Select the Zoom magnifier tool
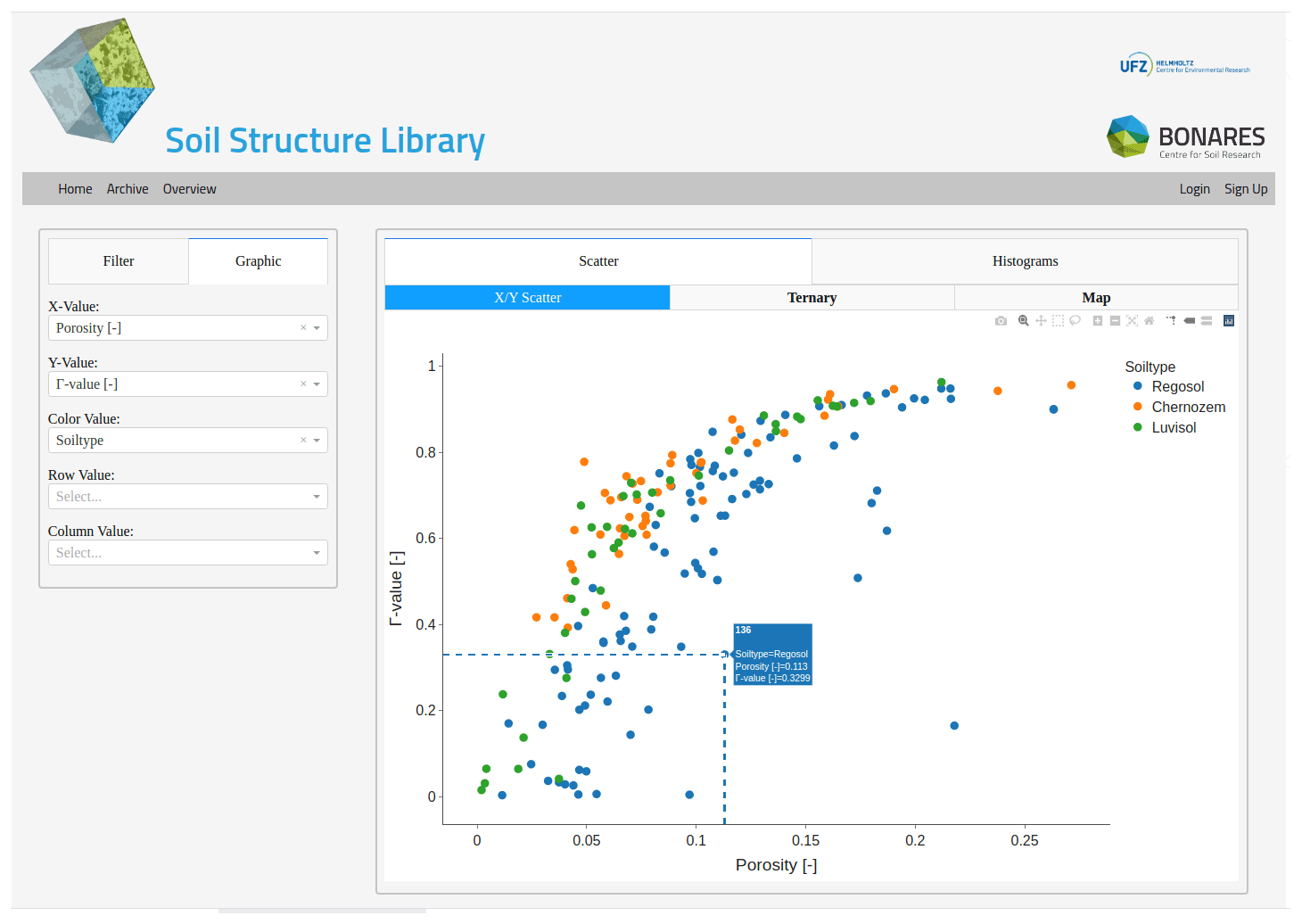The image size is (1302, 924). point(1024,321)
